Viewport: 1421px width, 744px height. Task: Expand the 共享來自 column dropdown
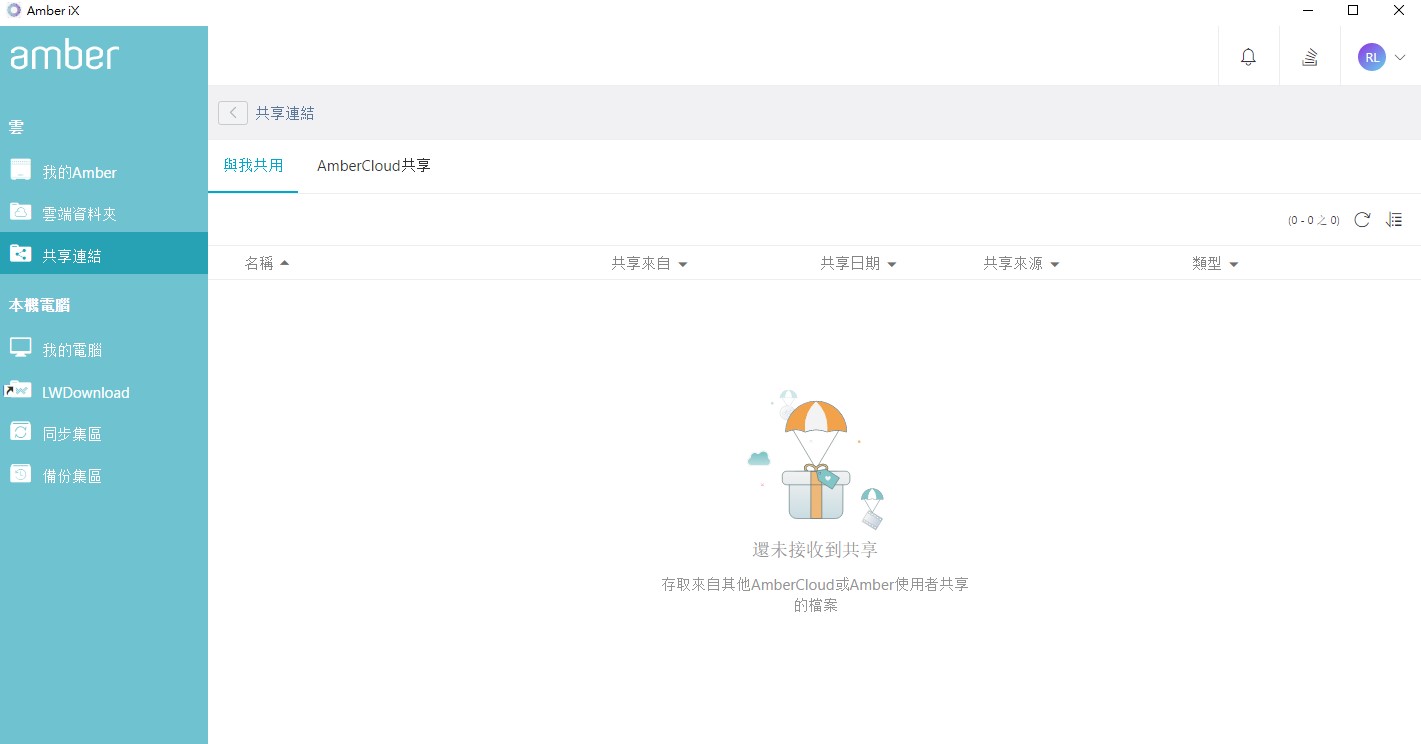(x=683, y=264)
